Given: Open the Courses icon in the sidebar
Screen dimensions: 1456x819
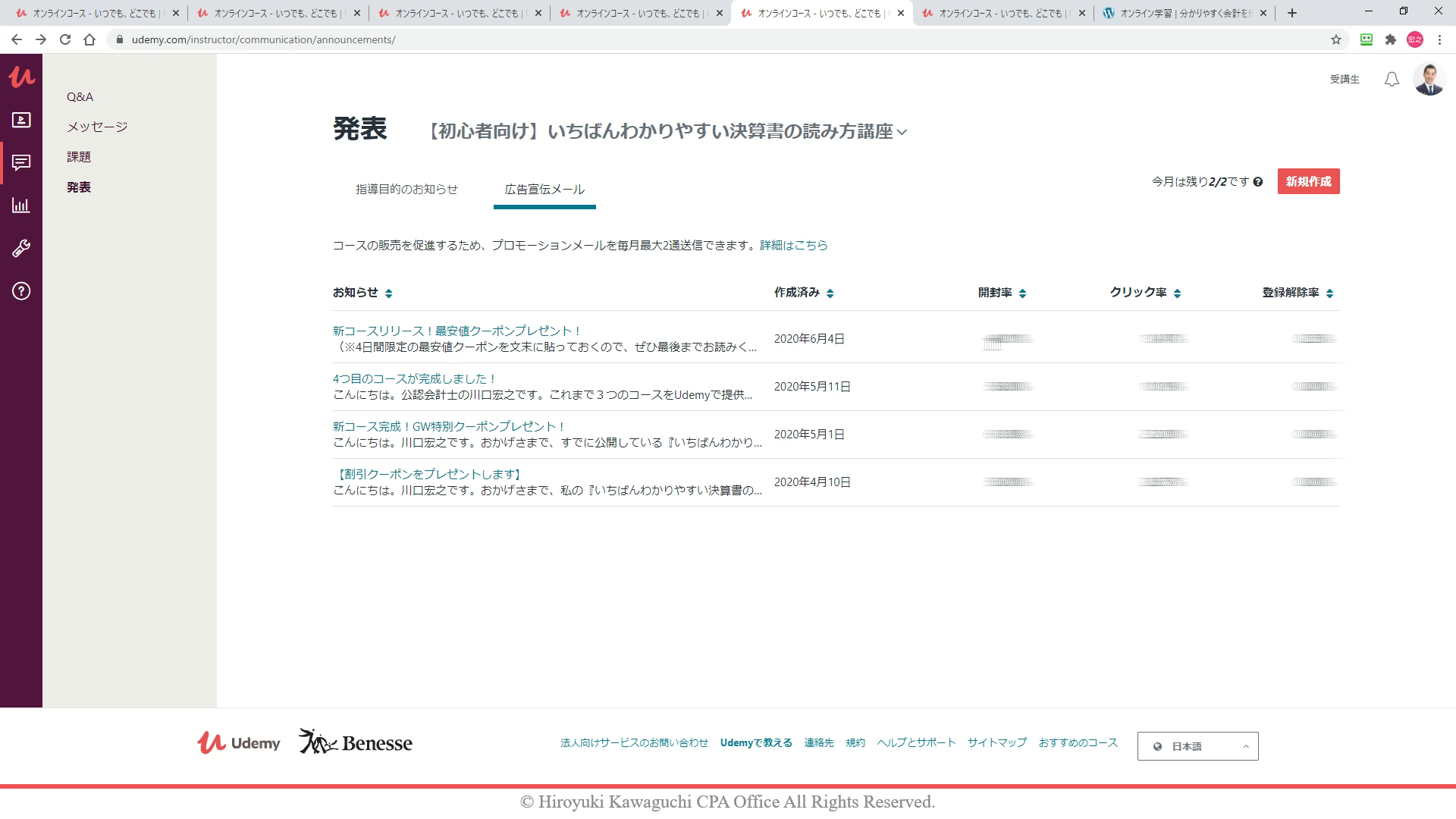Looking at the screenshot, I should click(21, 120).
